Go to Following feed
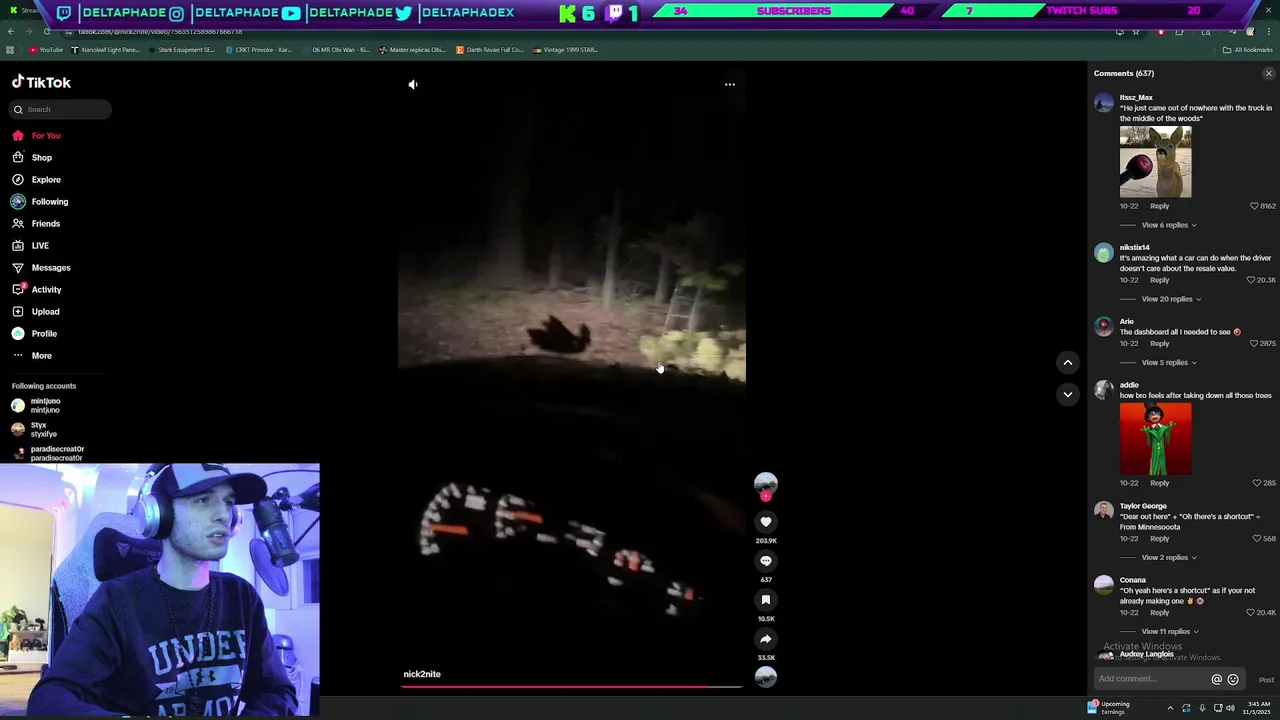Image resolution: width=1280 pixels, height=720 pixels. tap(40, 201)
